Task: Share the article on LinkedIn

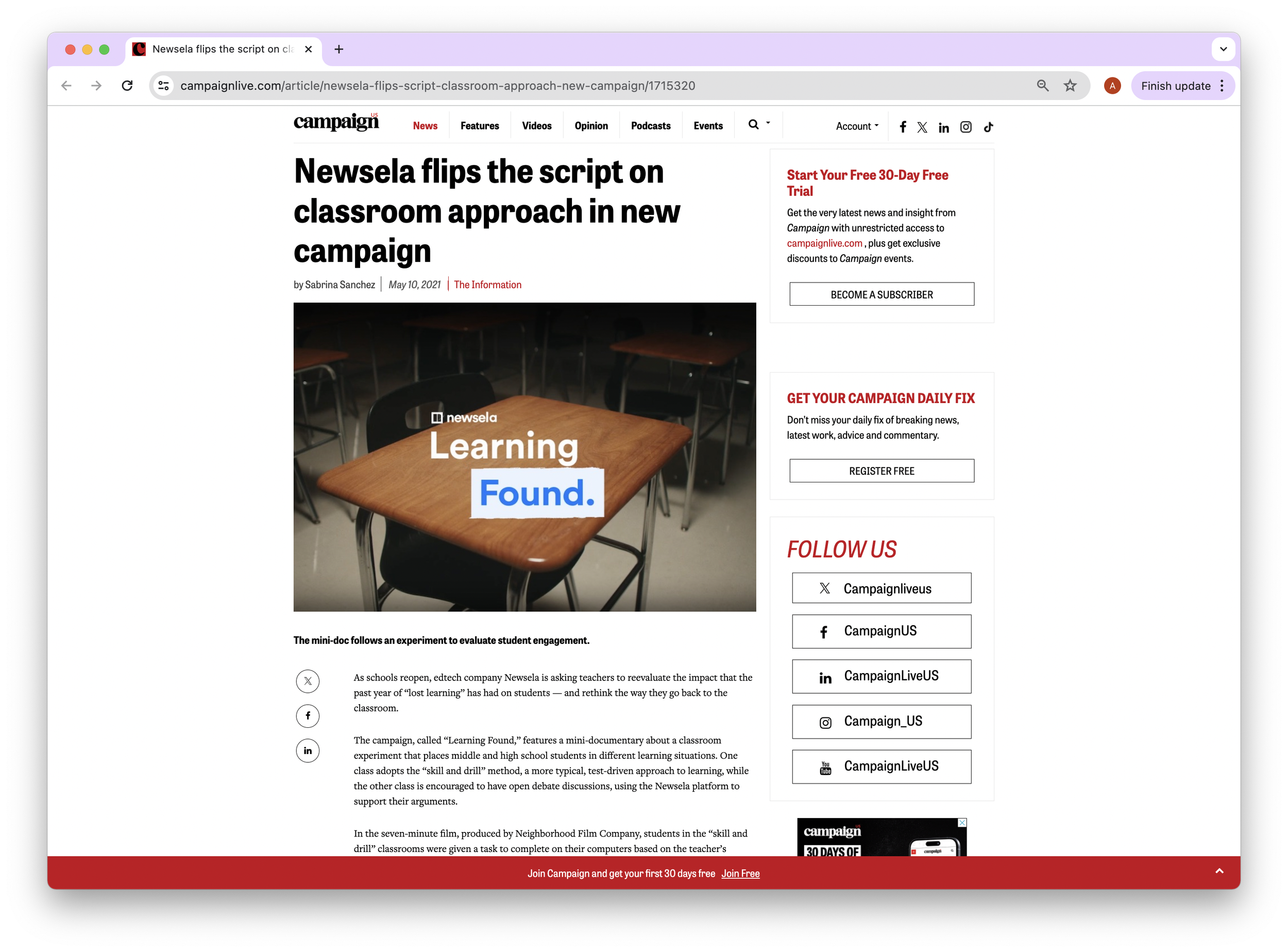Action: (x=308, y=751)
